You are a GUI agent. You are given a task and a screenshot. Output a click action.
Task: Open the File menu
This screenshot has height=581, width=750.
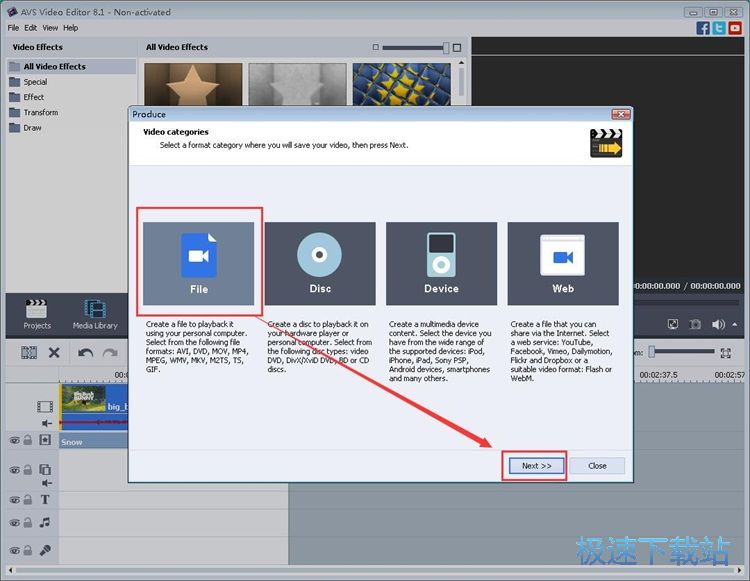click(13, 28)
